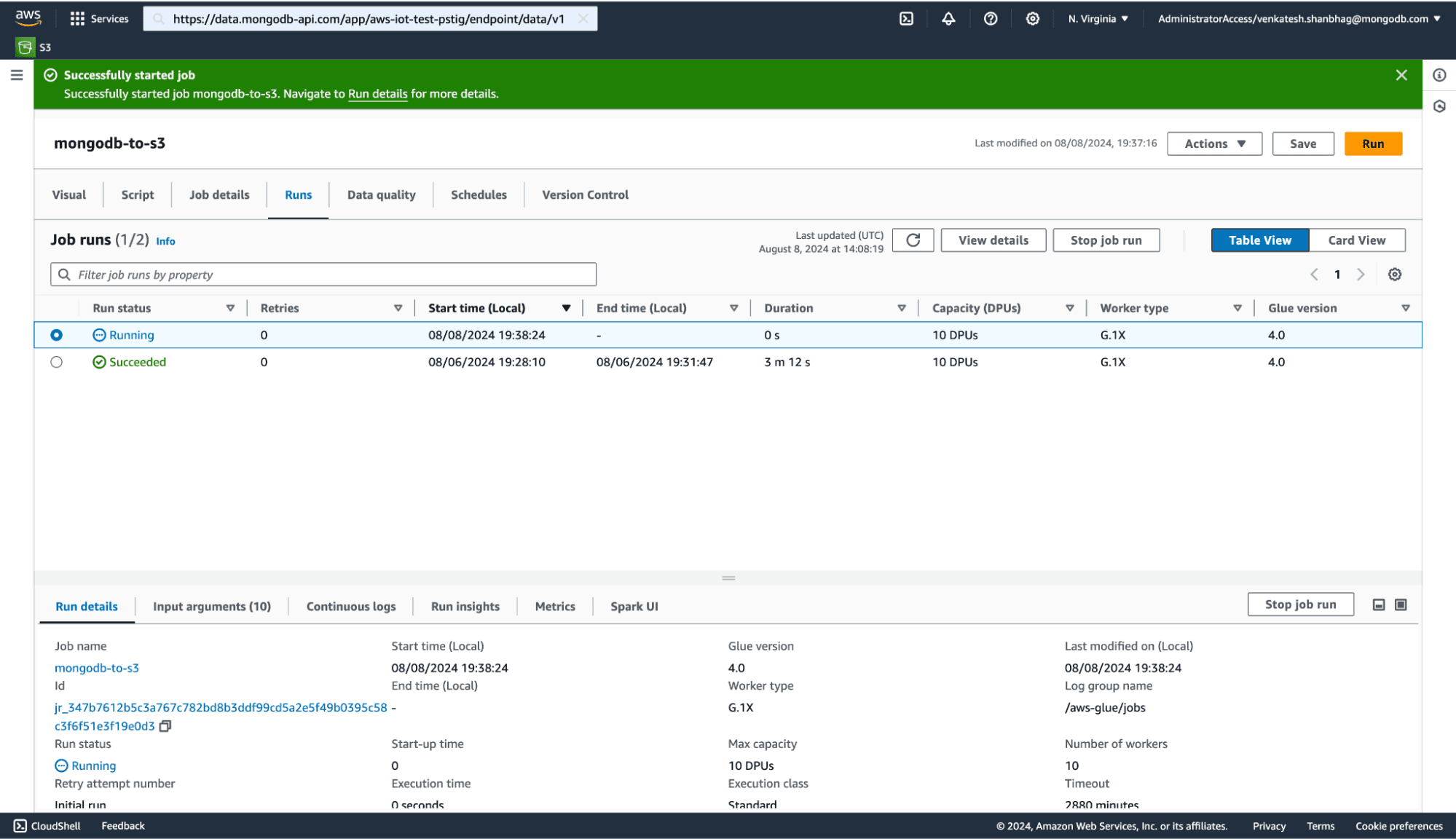Open the Continuous logs tab
Viewport: 1456px width, 839px height.
click(x=351, y=607)
